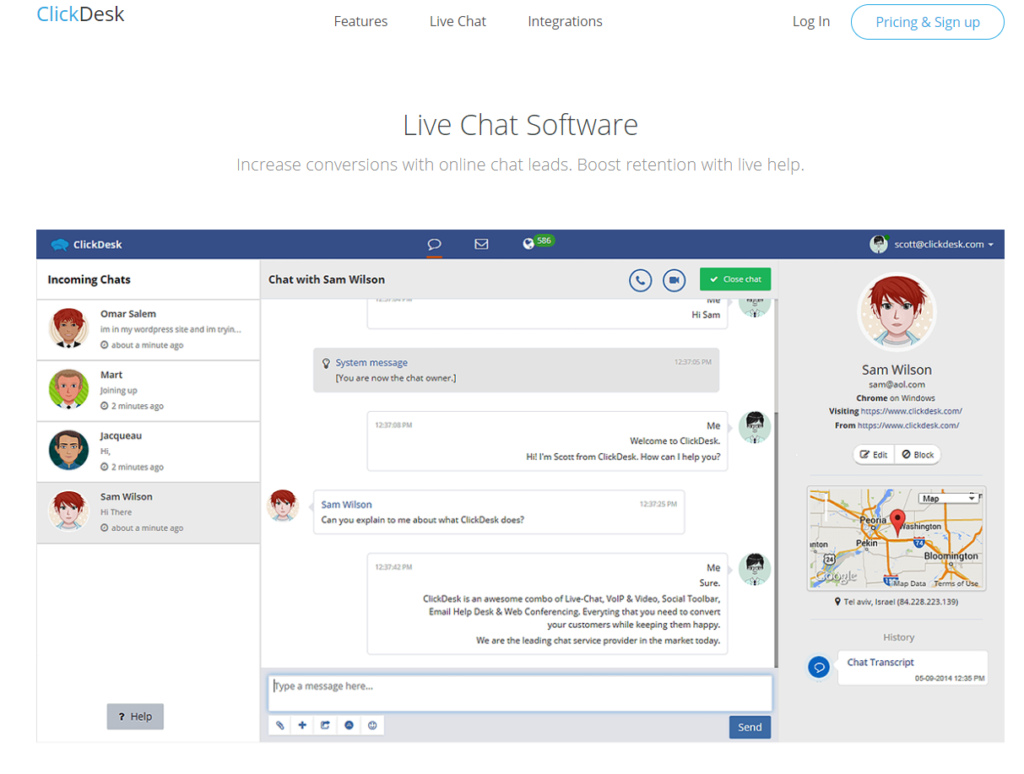The height and width of the screenshot is (774, 1024).
Task: Click scott's avatar in the dashboard header
Action: pos(878,244)
